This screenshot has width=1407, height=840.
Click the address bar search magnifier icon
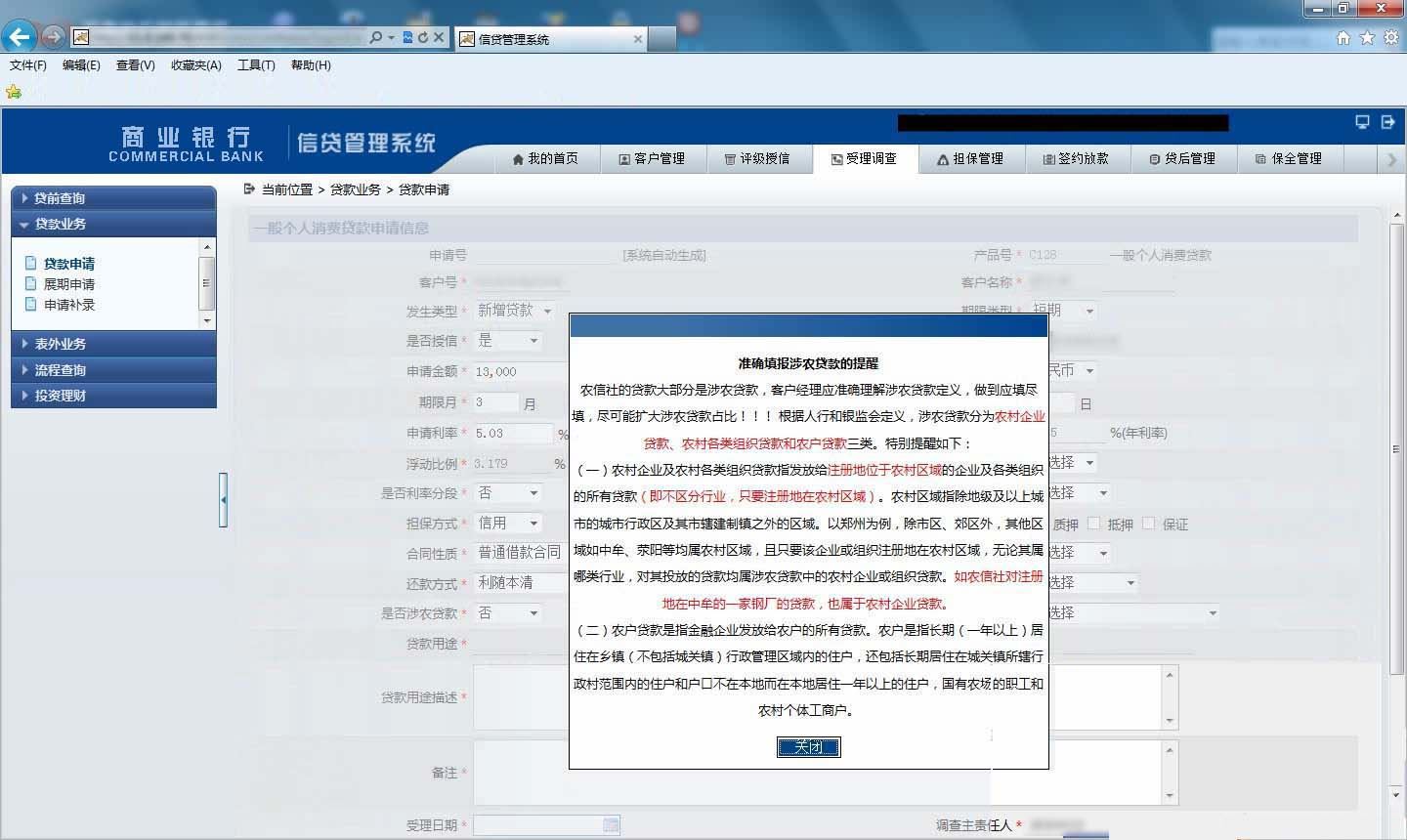click(376, 37)
